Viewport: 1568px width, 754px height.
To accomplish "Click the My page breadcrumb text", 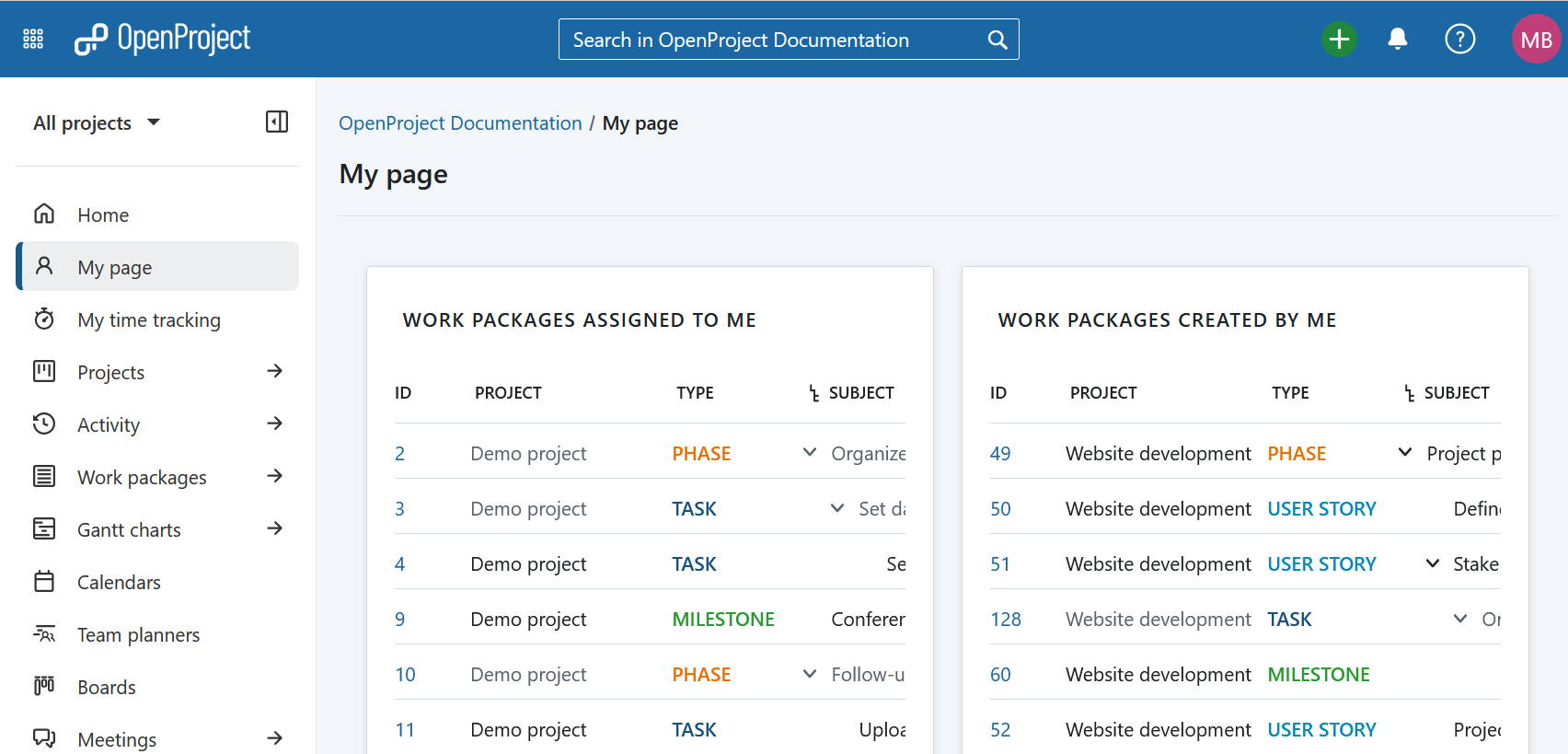I will tap(640, 123).
